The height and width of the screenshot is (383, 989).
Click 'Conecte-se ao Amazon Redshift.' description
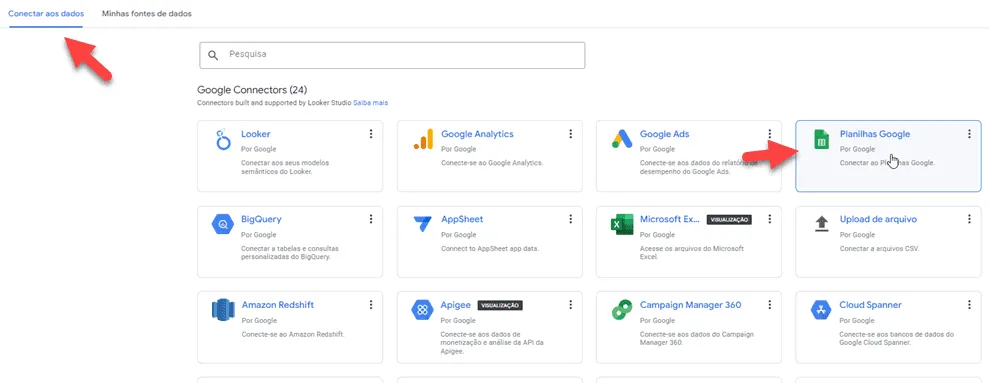click(x=292, y=334)
